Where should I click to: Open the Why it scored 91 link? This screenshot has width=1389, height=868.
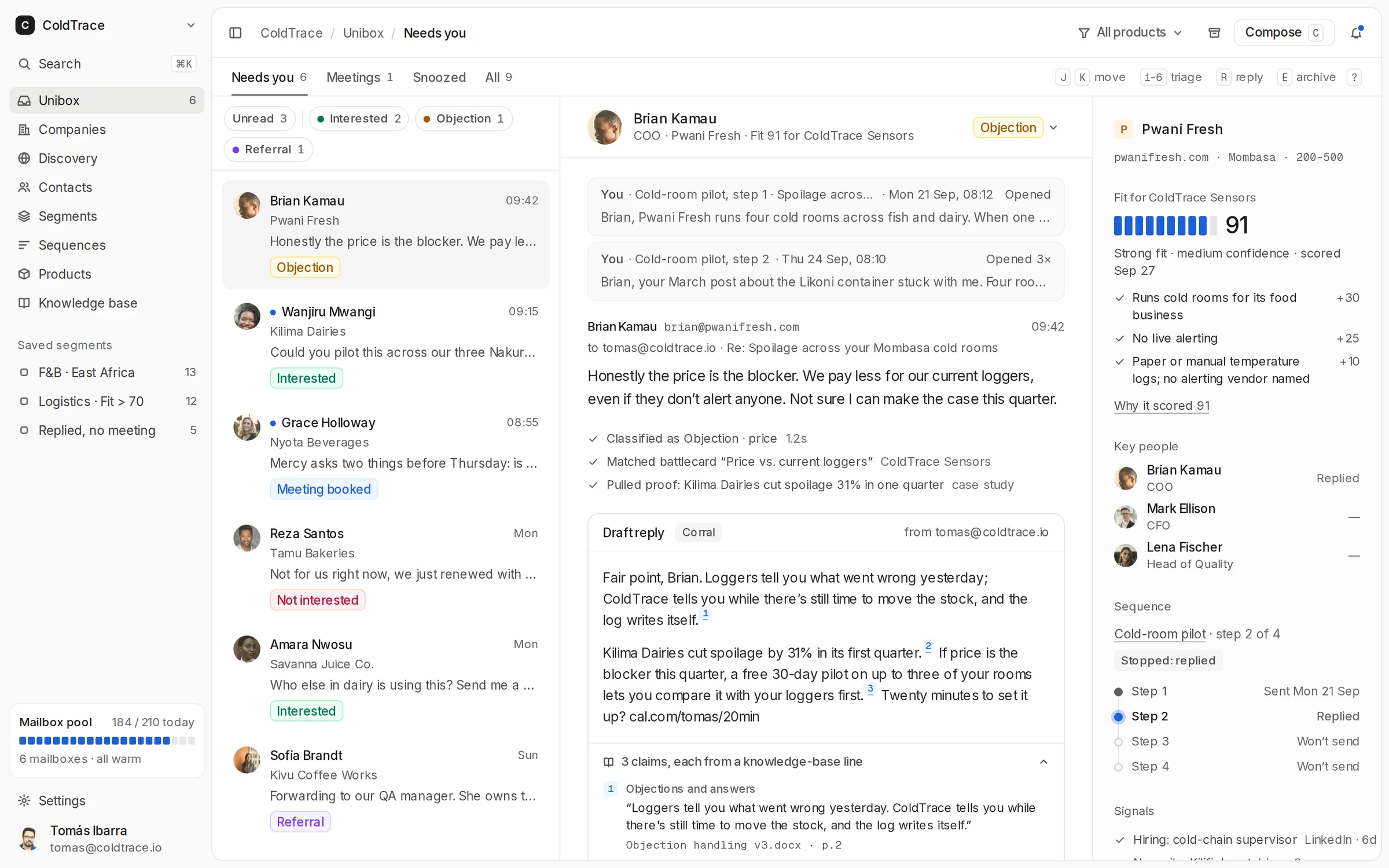(1162, 406)
